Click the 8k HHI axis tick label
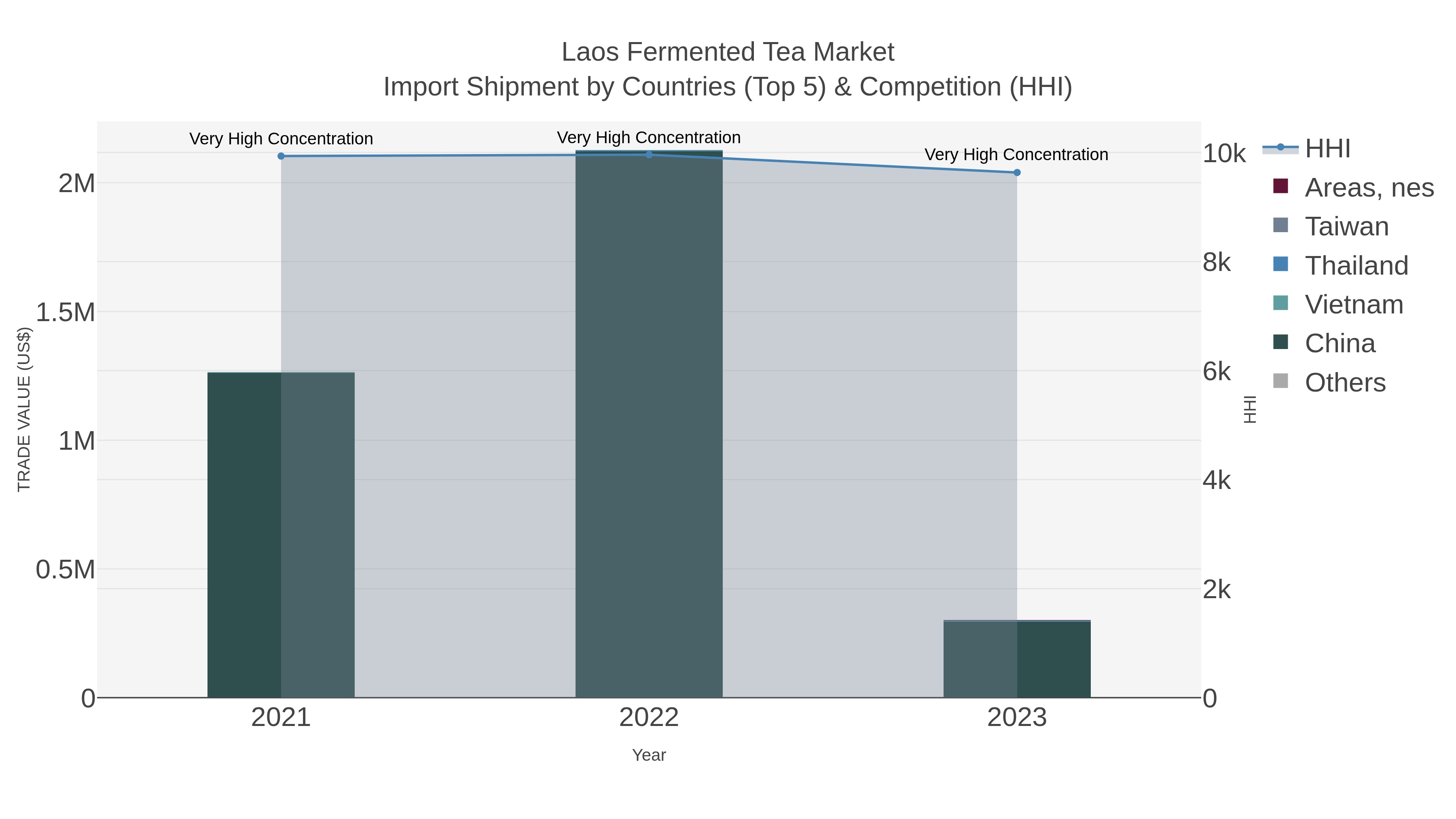 tap(1217, 262)
